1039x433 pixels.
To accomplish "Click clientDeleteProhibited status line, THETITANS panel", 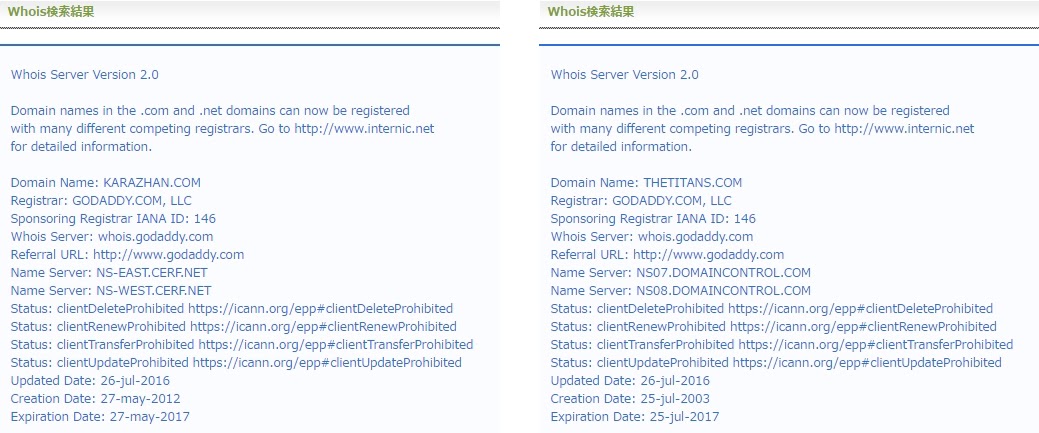I will coord(772,308).
